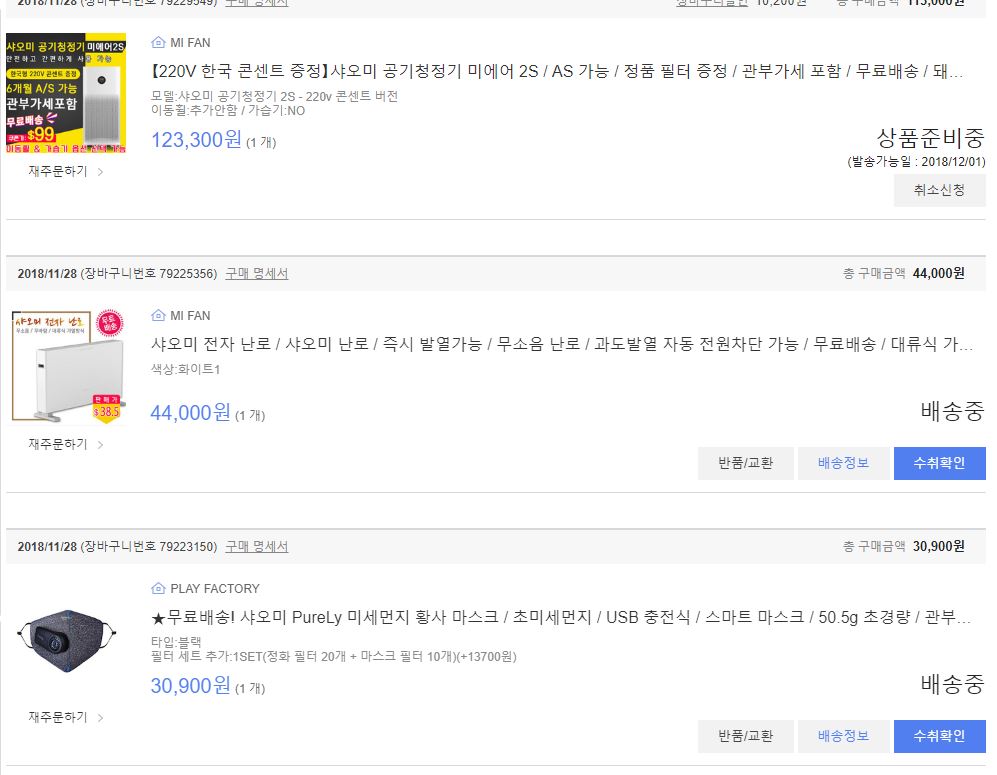Open PLAY FACTORY store home icon
The height and width of the screenshot is (775, 997).
[158, 589]
